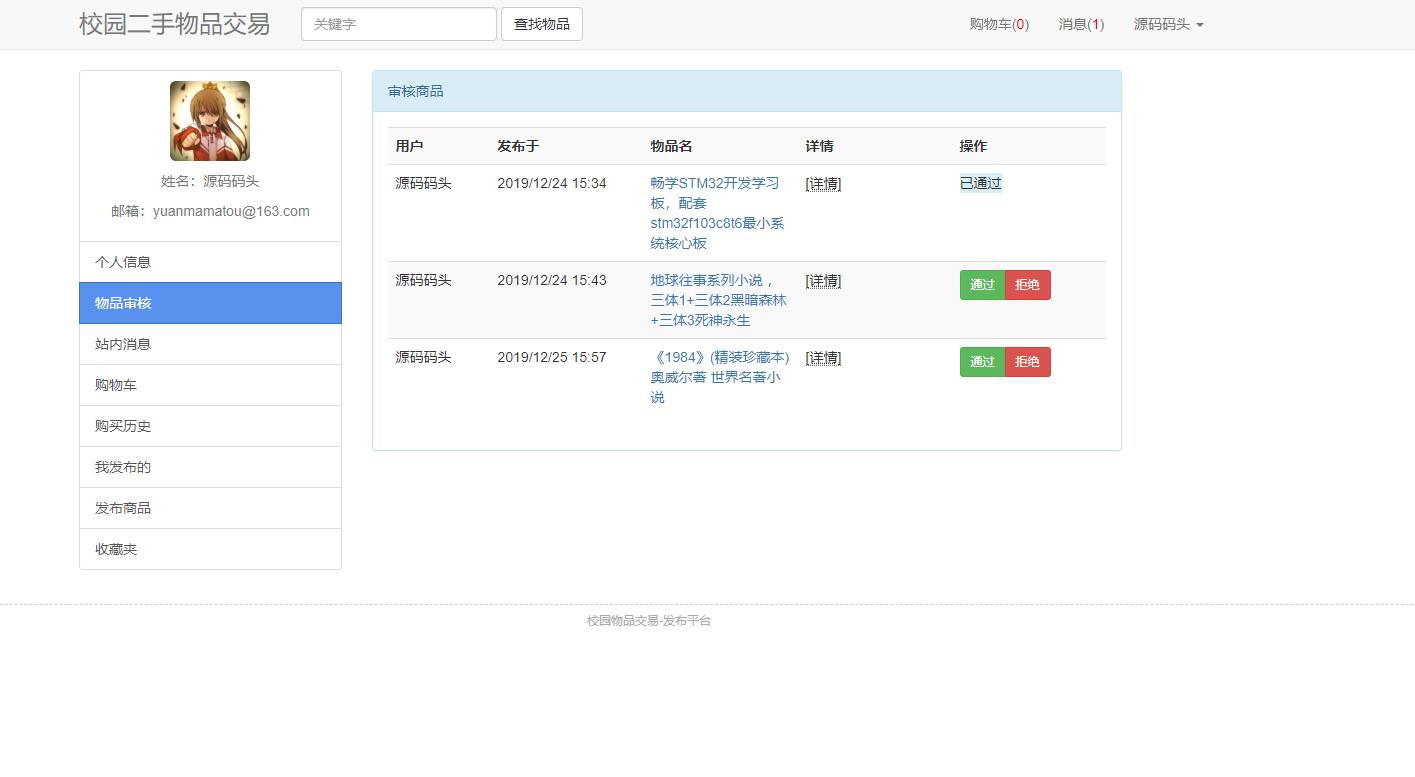
Task: Open 购物车 from the sidebar menu
Action: [210, 385]
